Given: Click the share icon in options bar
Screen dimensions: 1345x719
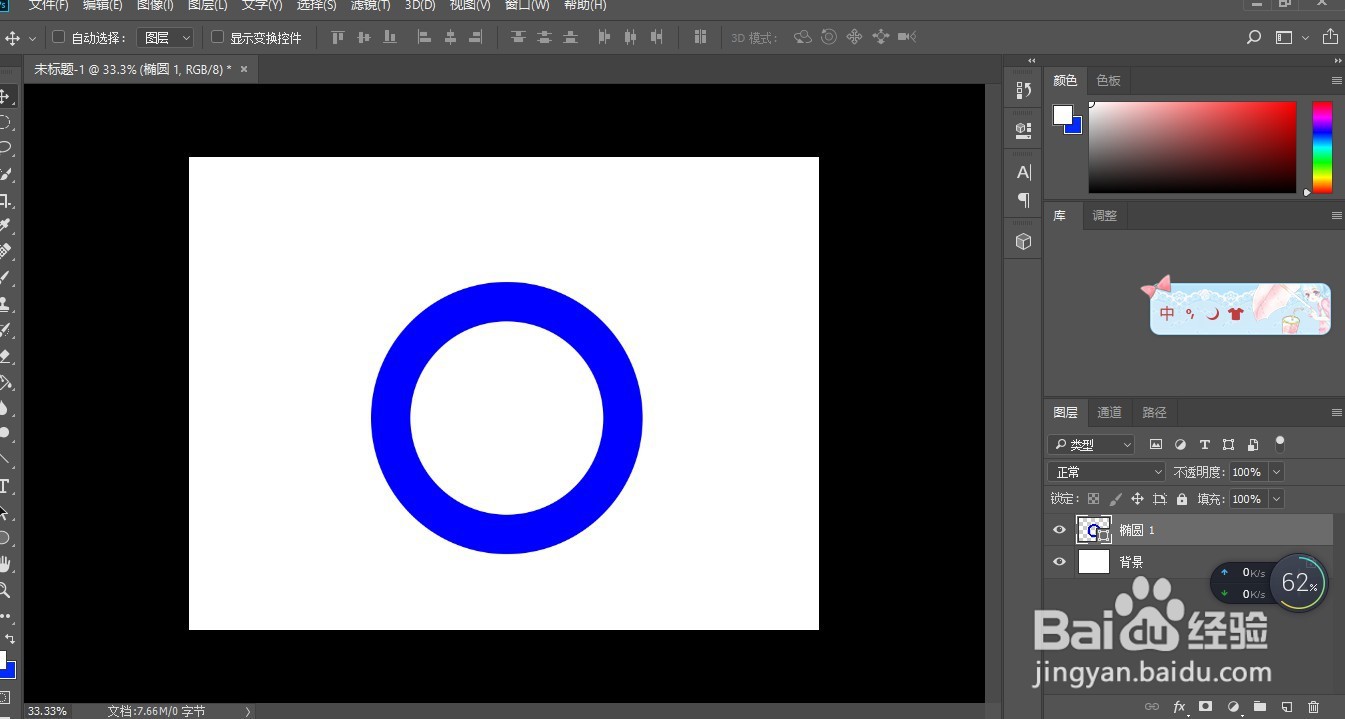Looking at the screenshot, I should point(1330,38).
